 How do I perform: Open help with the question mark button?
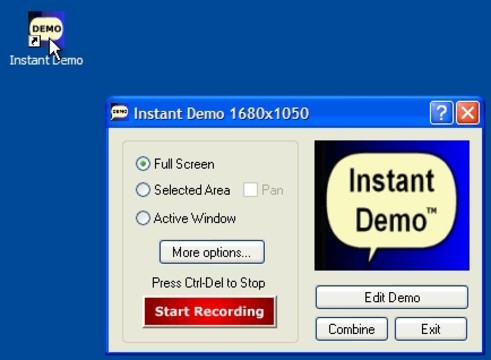click(x=441, y=113)
